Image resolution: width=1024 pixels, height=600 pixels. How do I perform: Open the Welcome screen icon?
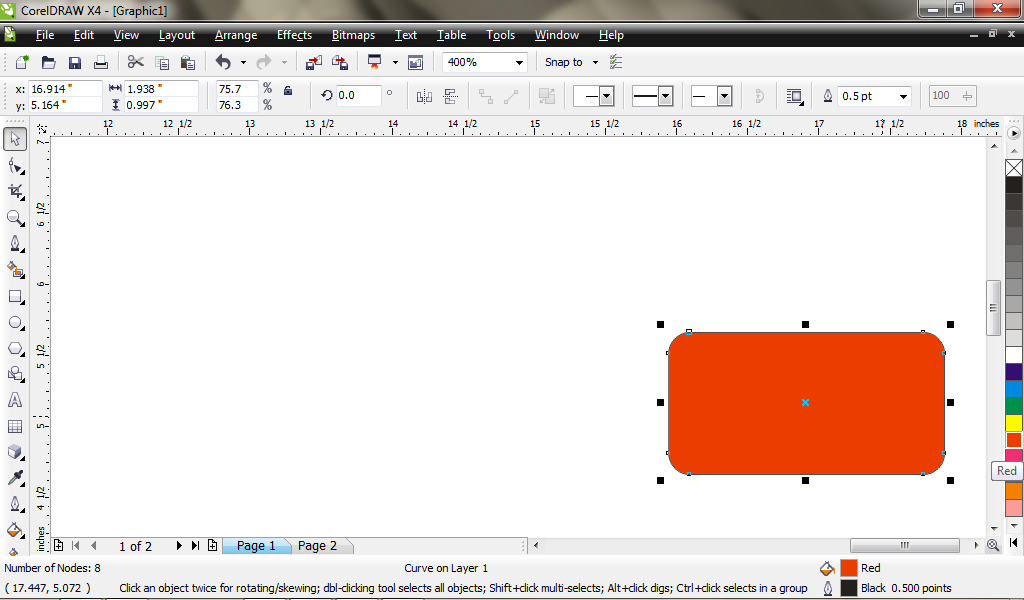(415, 63)
